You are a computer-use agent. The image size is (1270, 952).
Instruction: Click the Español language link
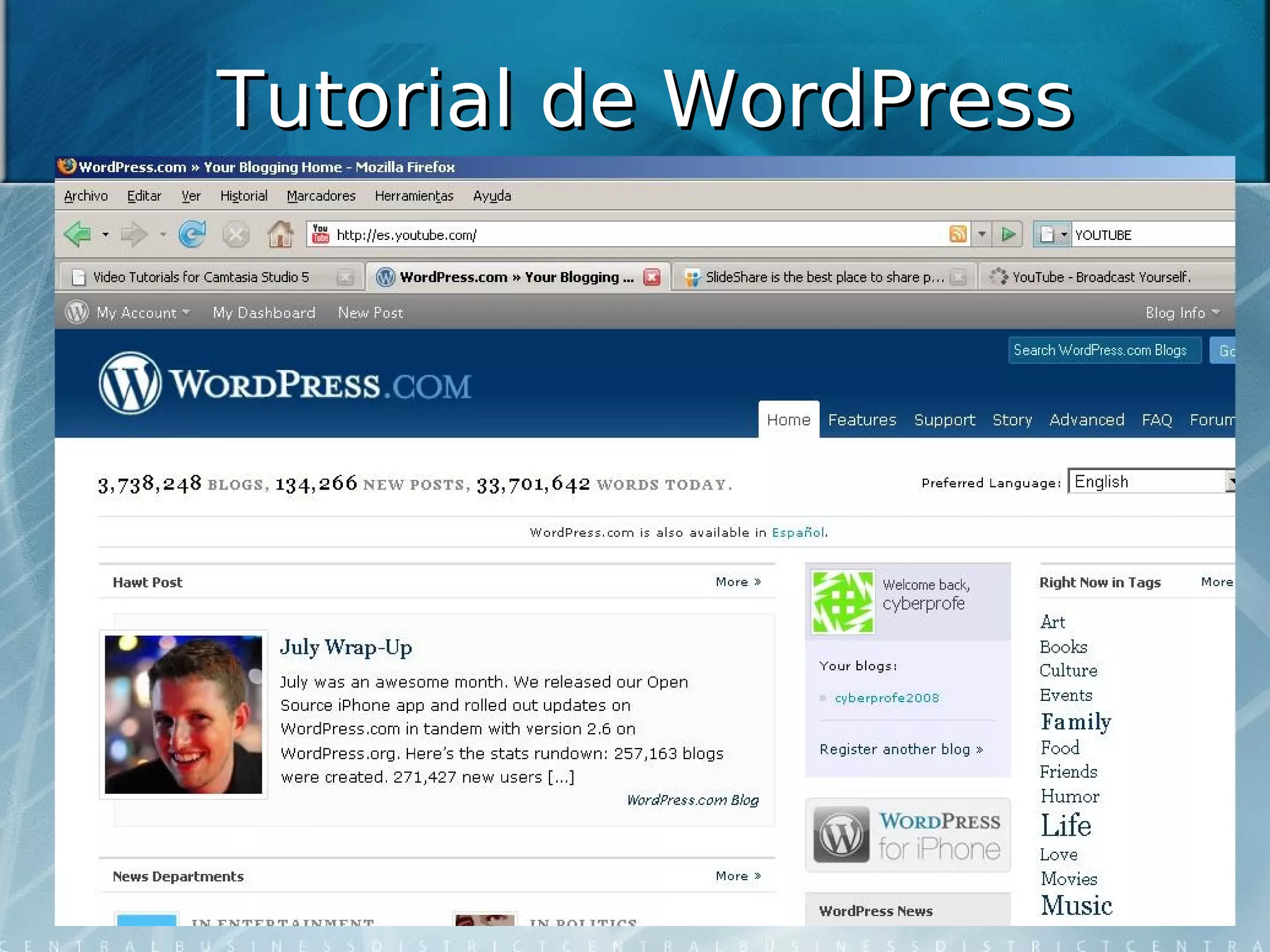(x=797, y=532)
